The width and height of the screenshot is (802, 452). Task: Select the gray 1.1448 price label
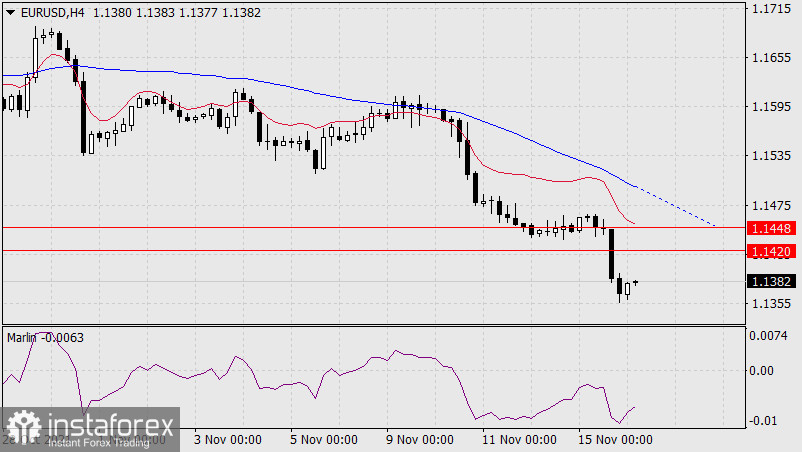772,228
